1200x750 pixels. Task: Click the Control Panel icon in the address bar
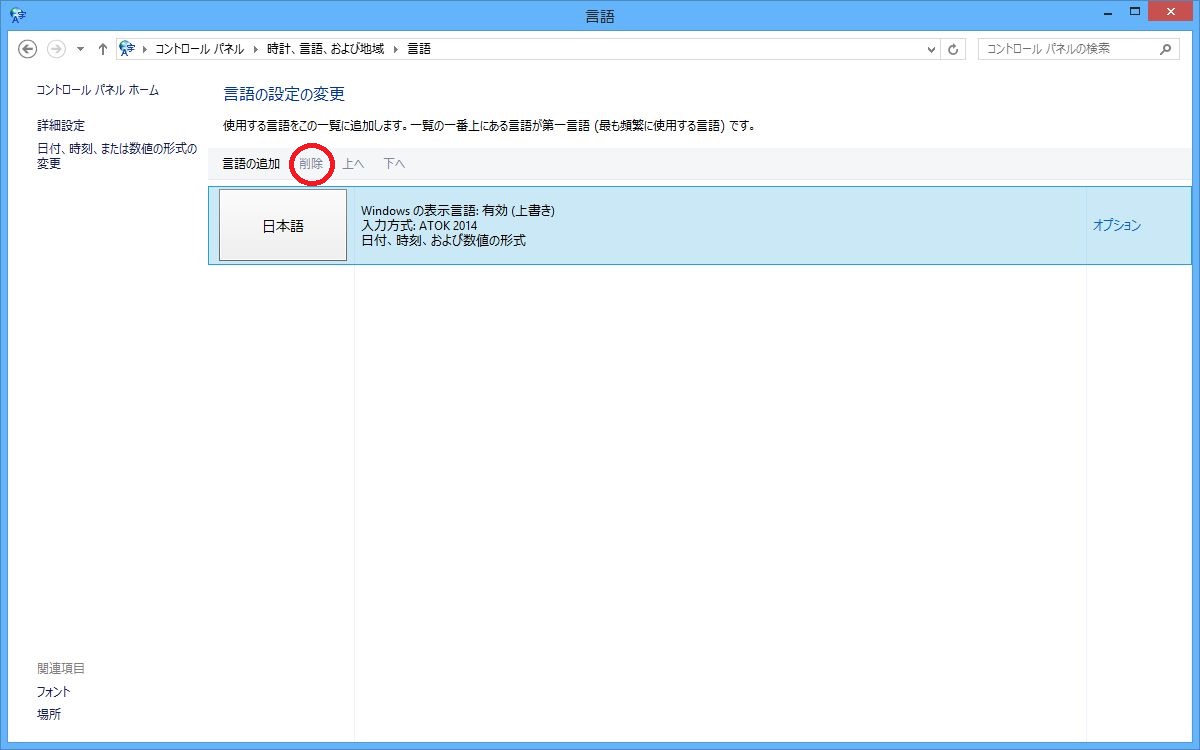127,49
